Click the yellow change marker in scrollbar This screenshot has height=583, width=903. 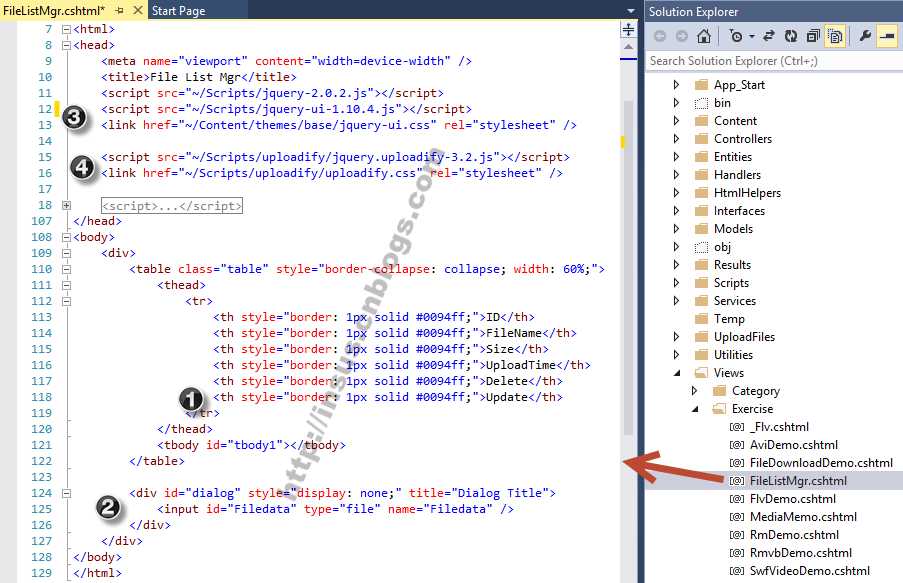click(623, 142)
